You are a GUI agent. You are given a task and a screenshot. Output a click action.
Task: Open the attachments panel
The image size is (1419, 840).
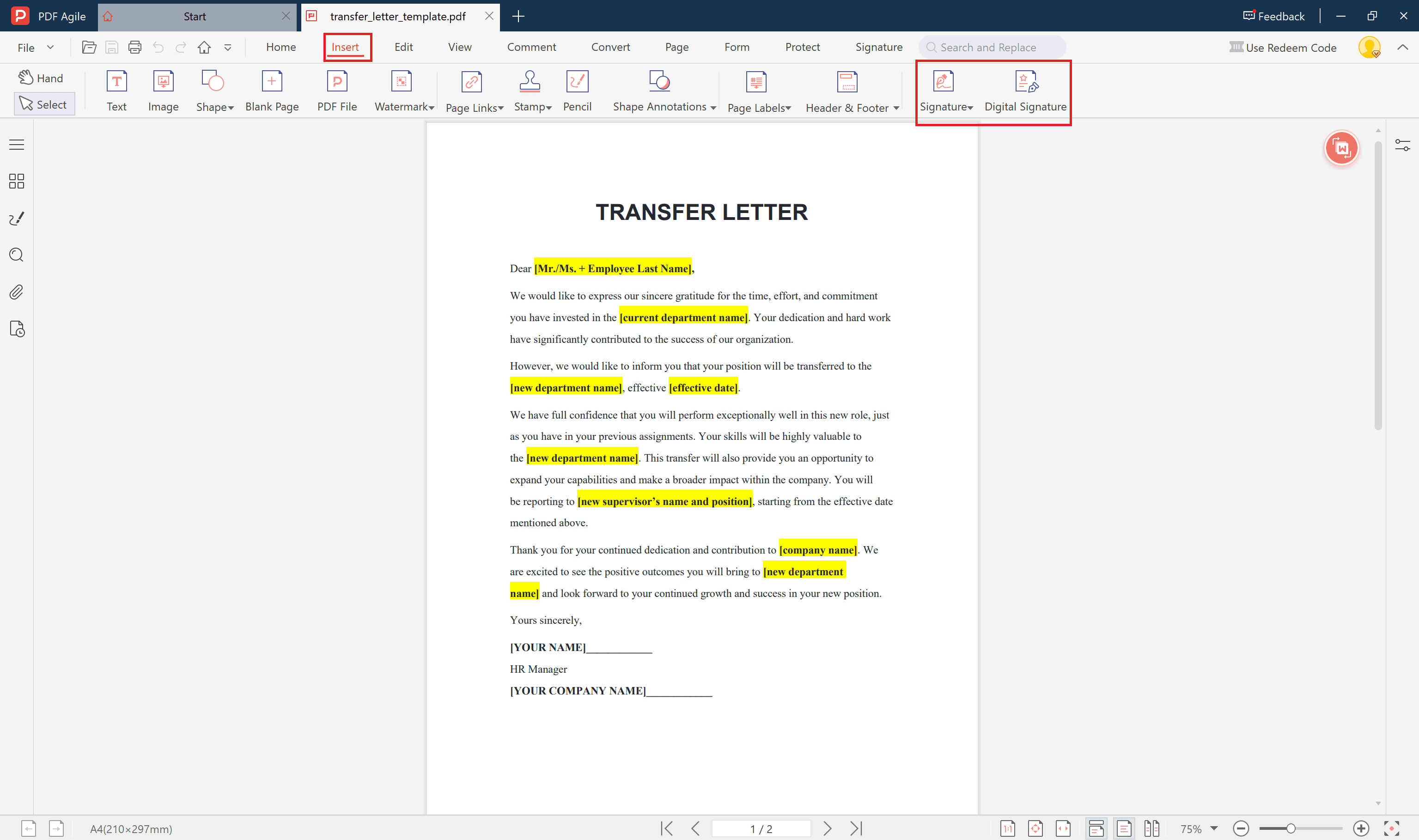tap(16, 292)
